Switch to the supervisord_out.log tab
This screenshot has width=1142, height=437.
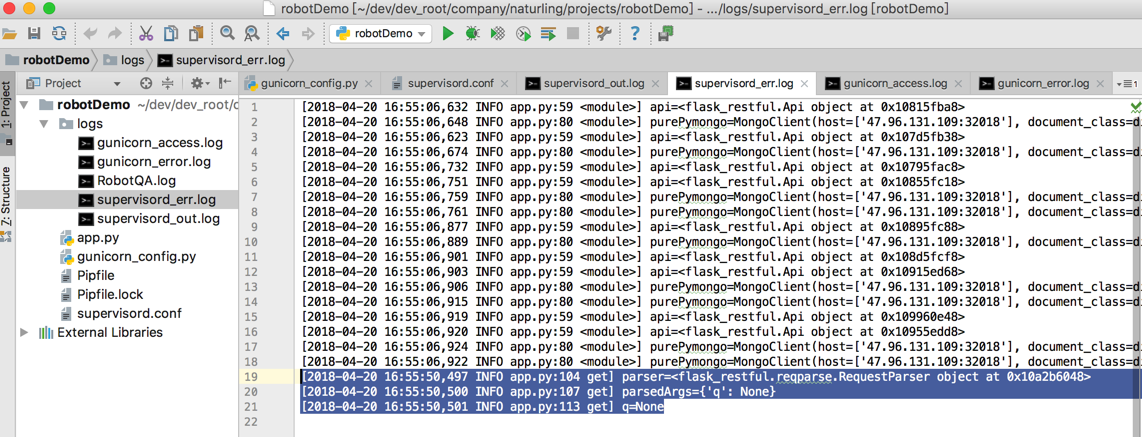594,84
